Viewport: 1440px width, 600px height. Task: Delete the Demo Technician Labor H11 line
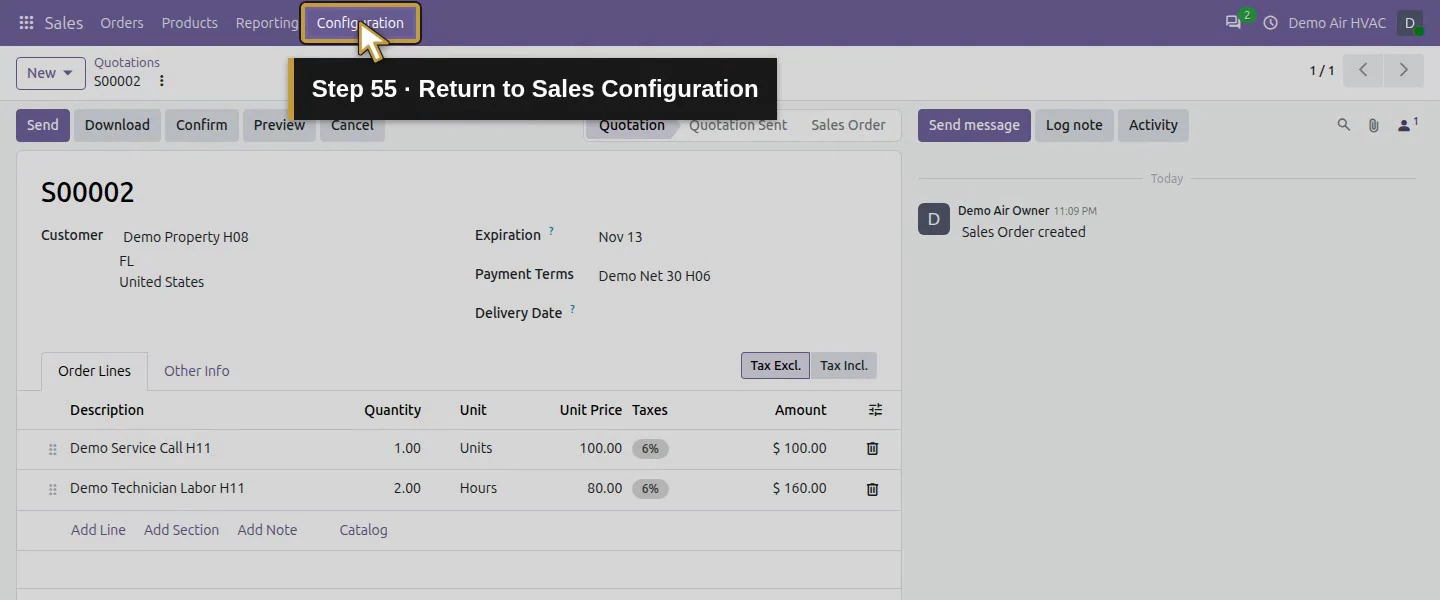pos(872,489)
